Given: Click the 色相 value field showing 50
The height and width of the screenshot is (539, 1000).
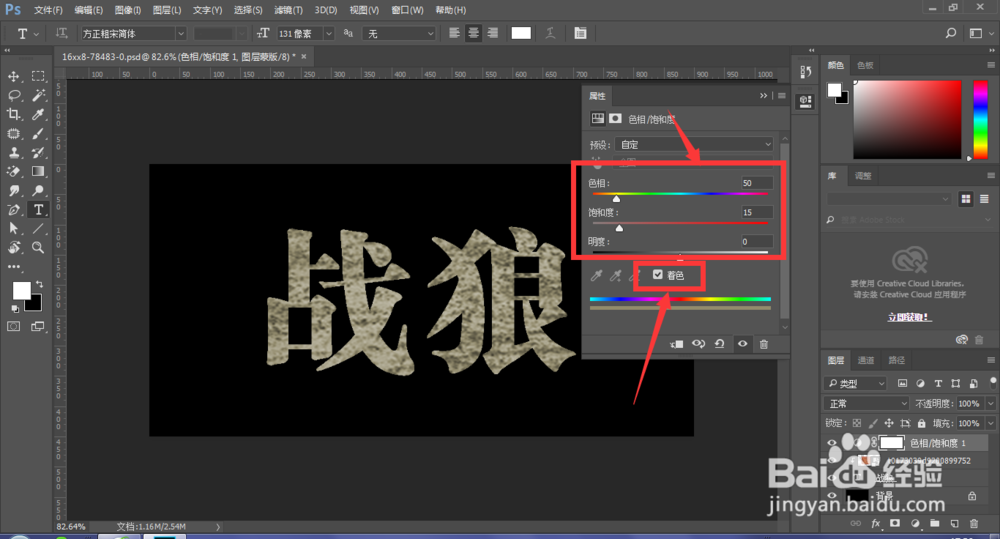Looking at the screenshot, I should [757, 183].
